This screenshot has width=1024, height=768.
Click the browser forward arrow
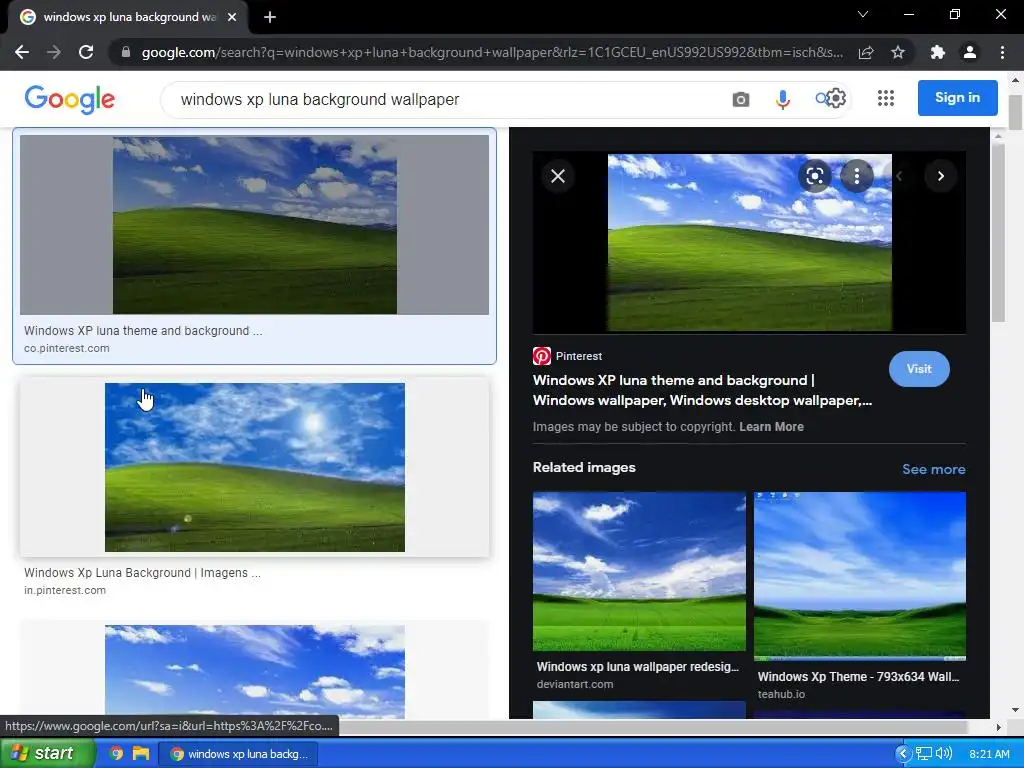[54, 52]
